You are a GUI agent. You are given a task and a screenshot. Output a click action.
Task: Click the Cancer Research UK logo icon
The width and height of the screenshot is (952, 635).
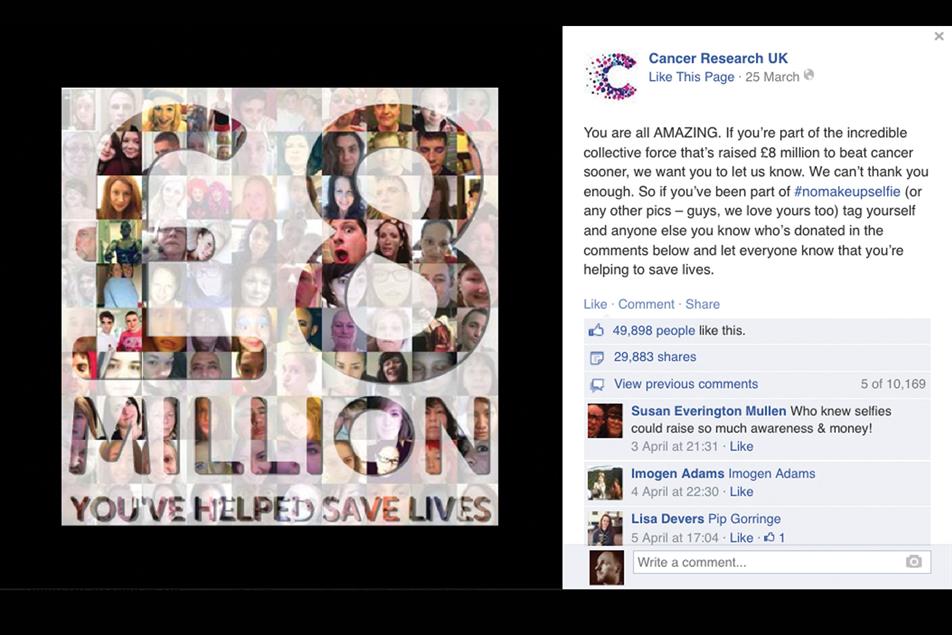click(x=611, y=76)
